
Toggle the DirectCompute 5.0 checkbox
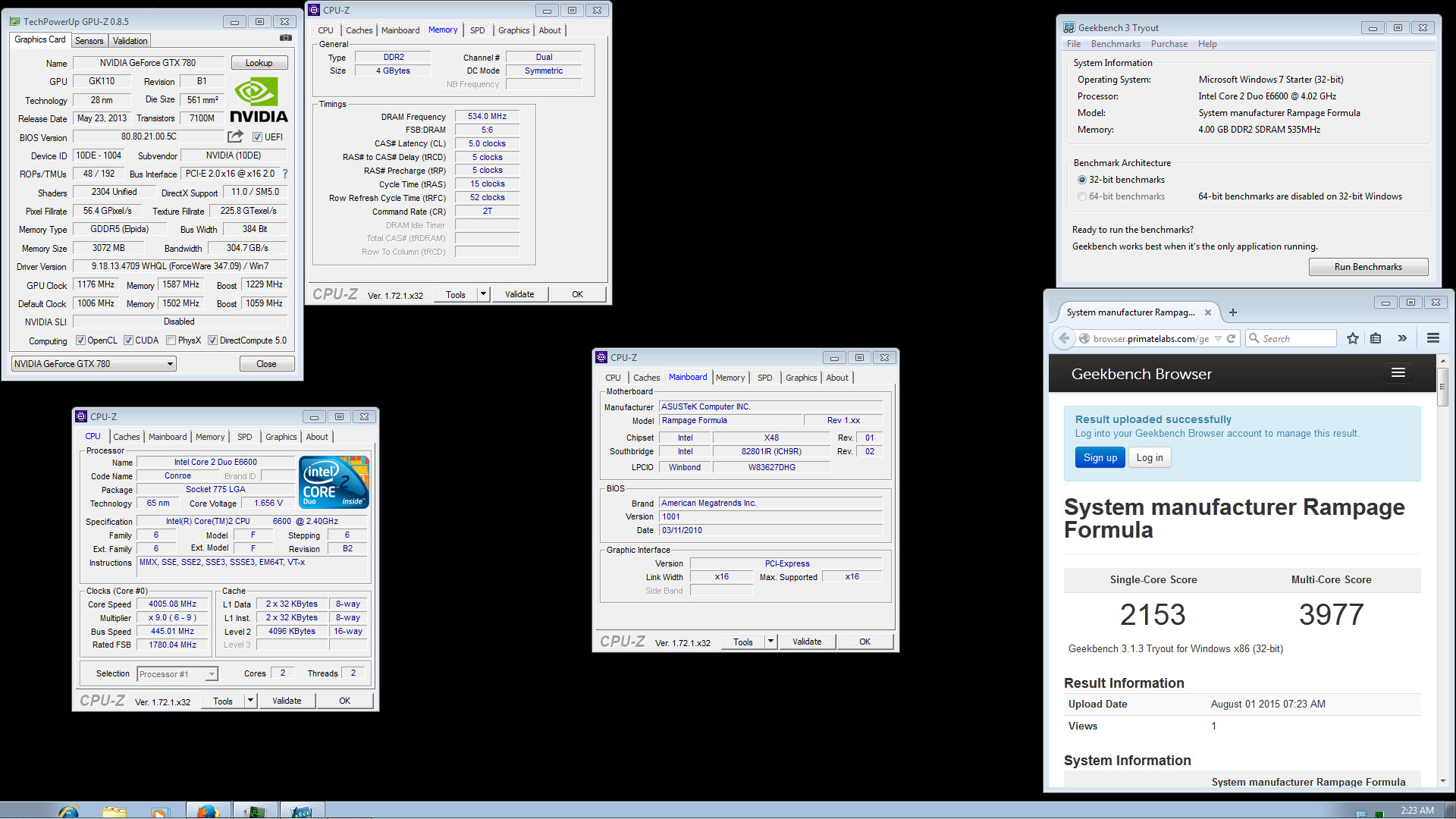pos(212,340)
